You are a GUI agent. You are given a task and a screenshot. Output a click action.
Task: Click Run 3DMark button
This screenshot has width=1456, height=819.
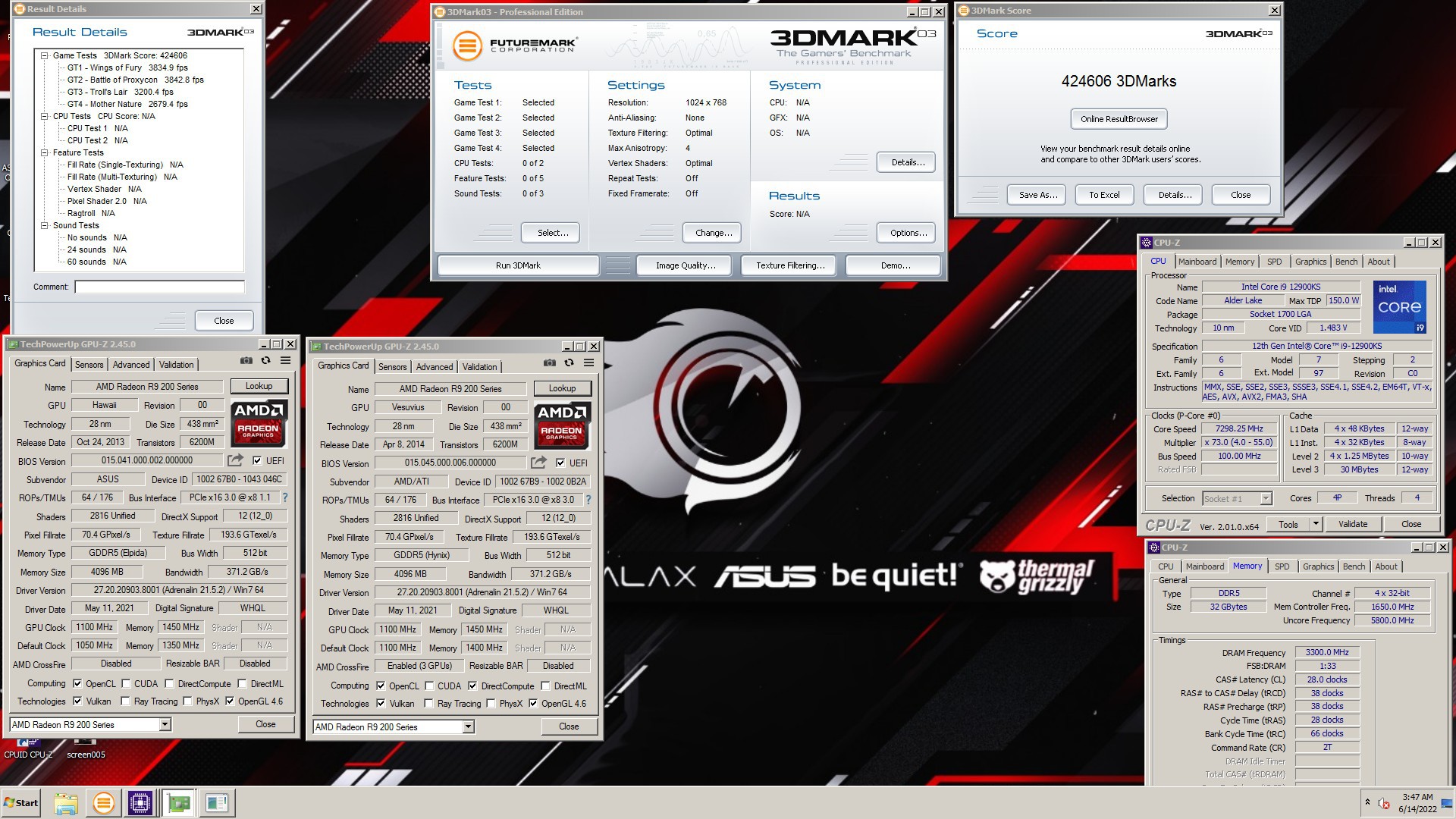(x=518, y=265)
